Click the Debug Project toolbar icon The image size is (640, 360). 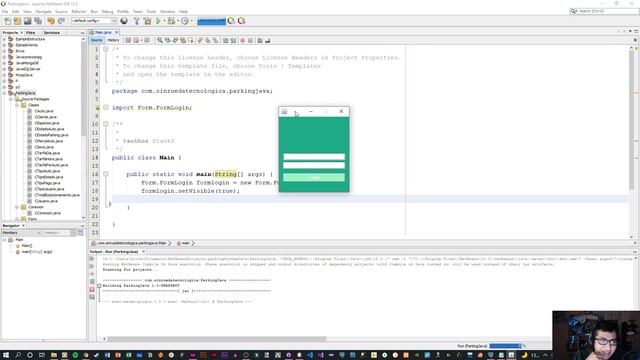(x=171, y=21)
